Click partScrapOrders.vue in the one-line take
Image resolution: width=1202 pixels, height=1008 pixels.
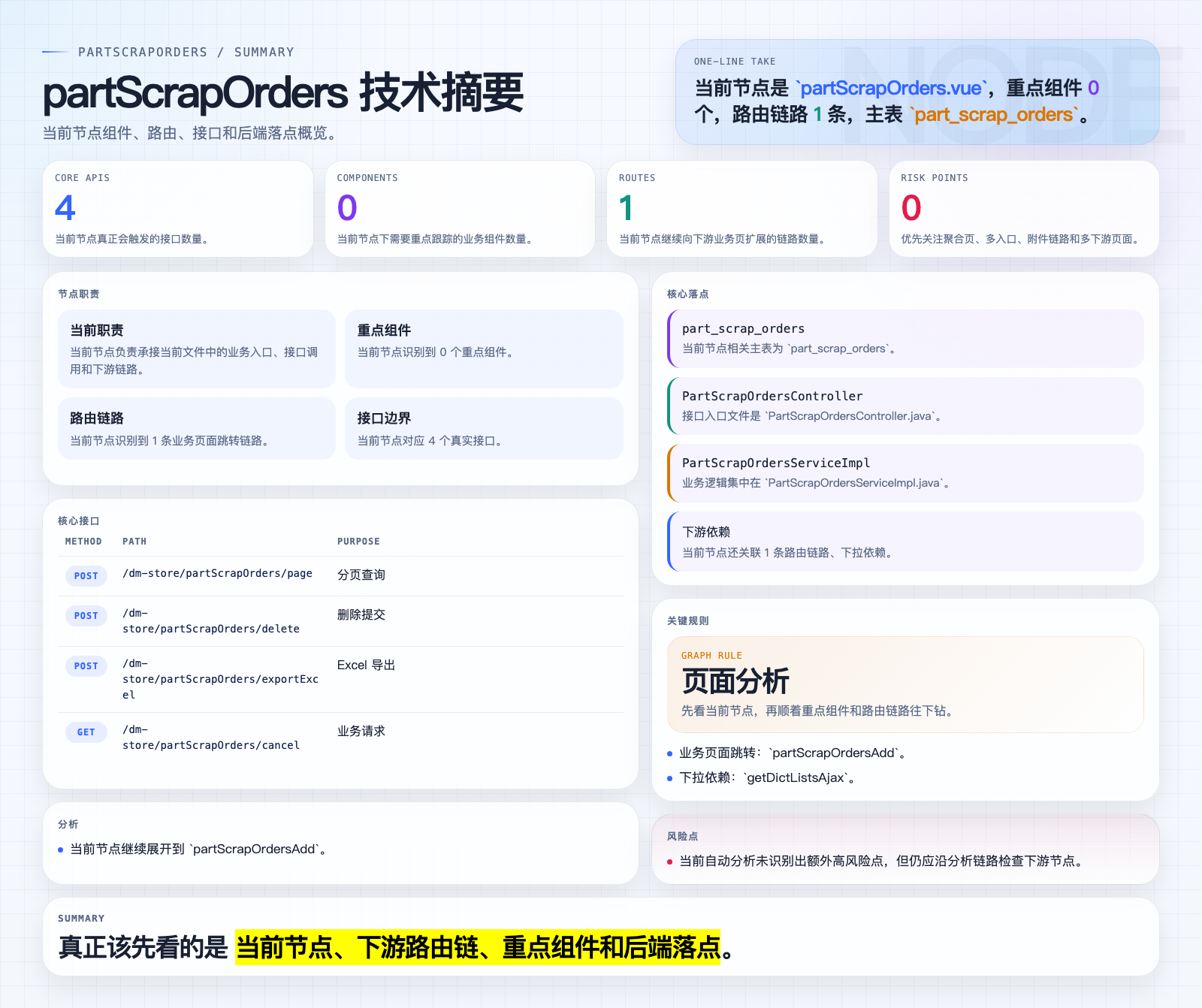(x=891, y=88)
